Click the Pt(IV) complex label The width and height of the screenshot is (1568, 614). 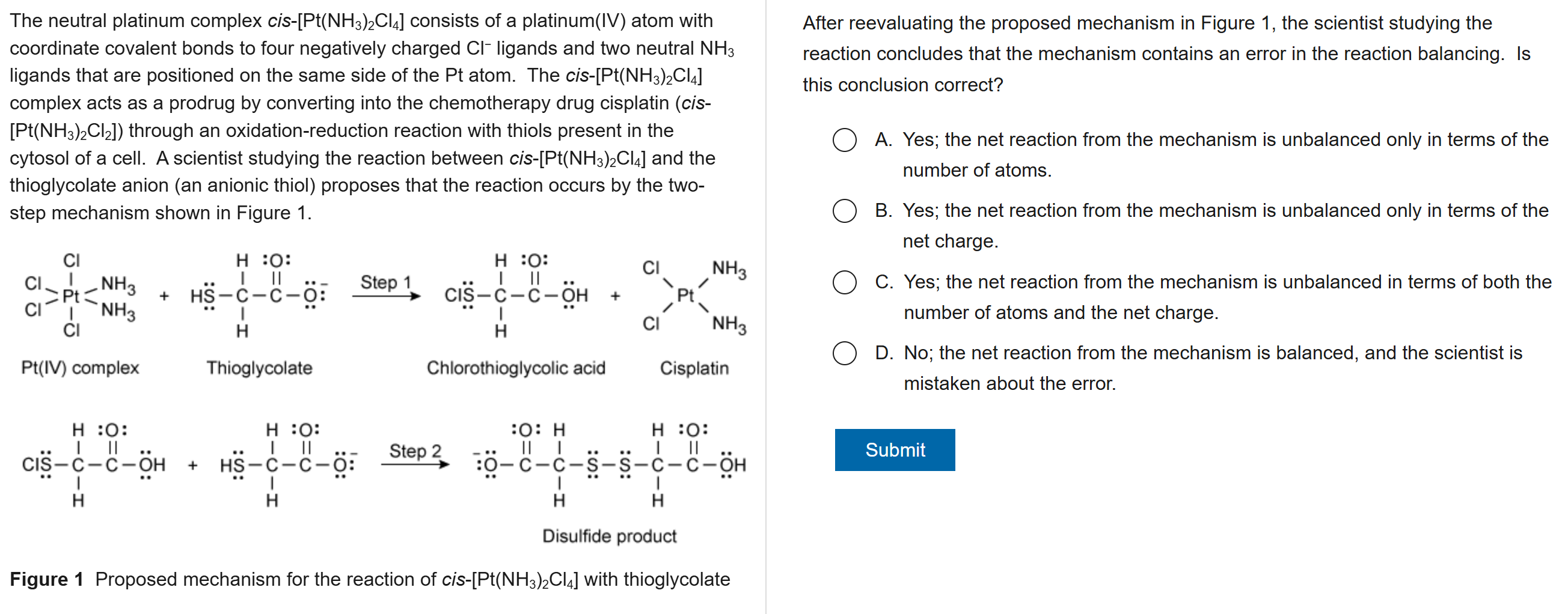coord(80,368)
